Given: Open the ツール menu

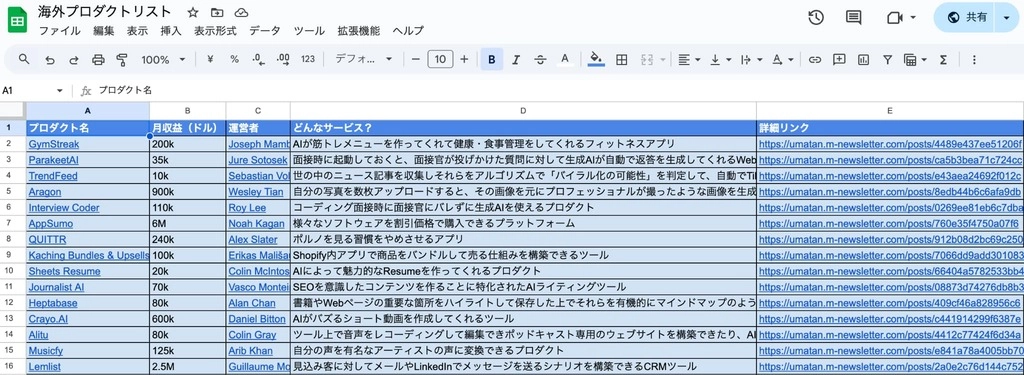Looking at the screenshot, I should pyautogui.click(x=309, y=31).
